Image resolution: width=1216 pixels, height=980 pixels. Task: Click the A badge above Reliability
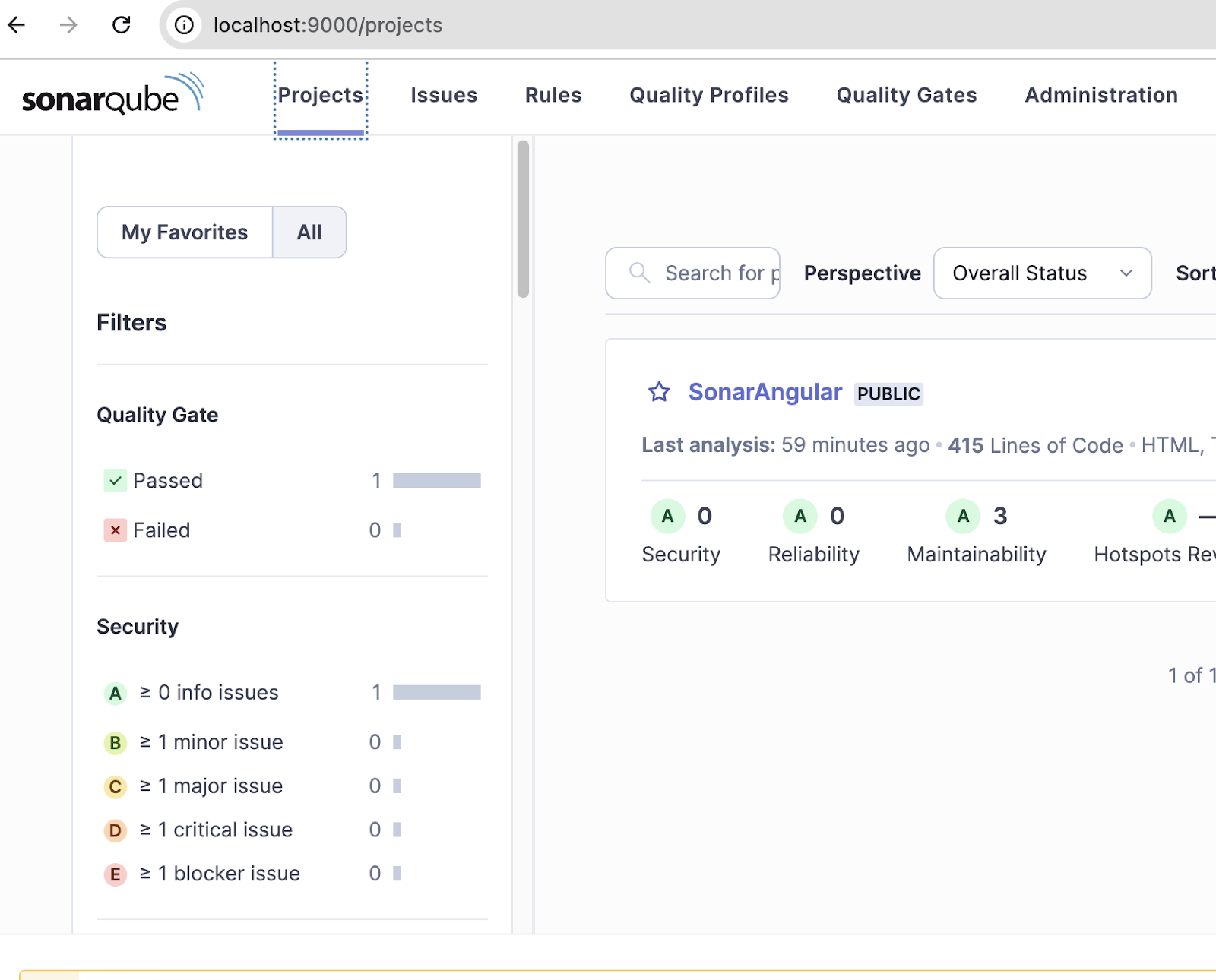800,517
